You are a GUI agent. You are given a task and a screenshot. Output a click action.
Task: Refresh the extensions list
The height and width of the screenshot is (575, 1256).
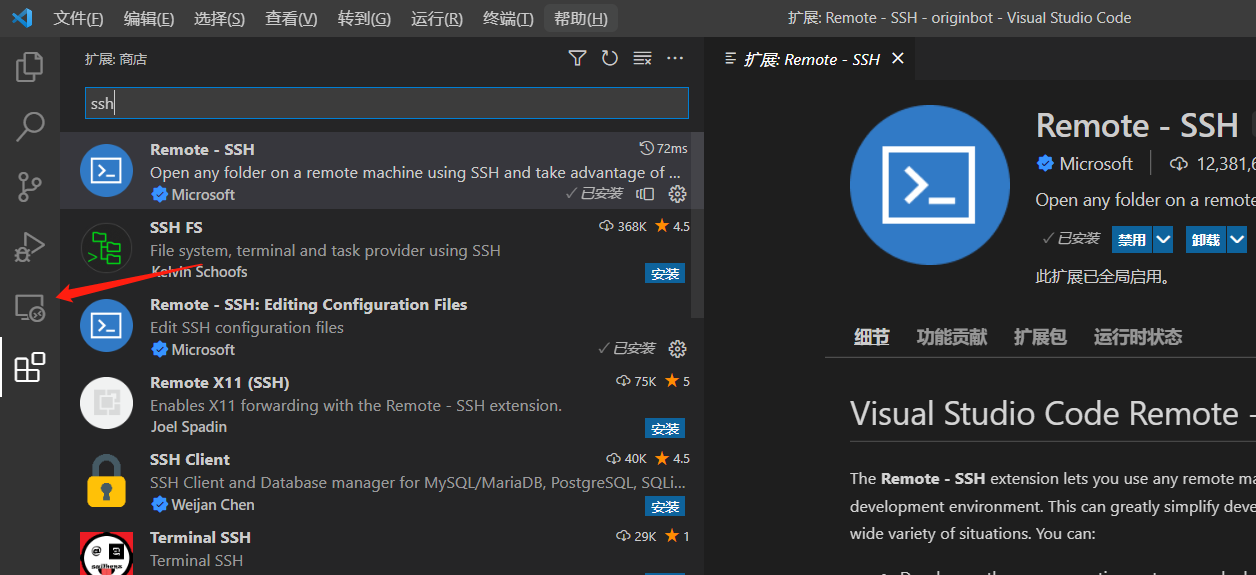(610, 59)
